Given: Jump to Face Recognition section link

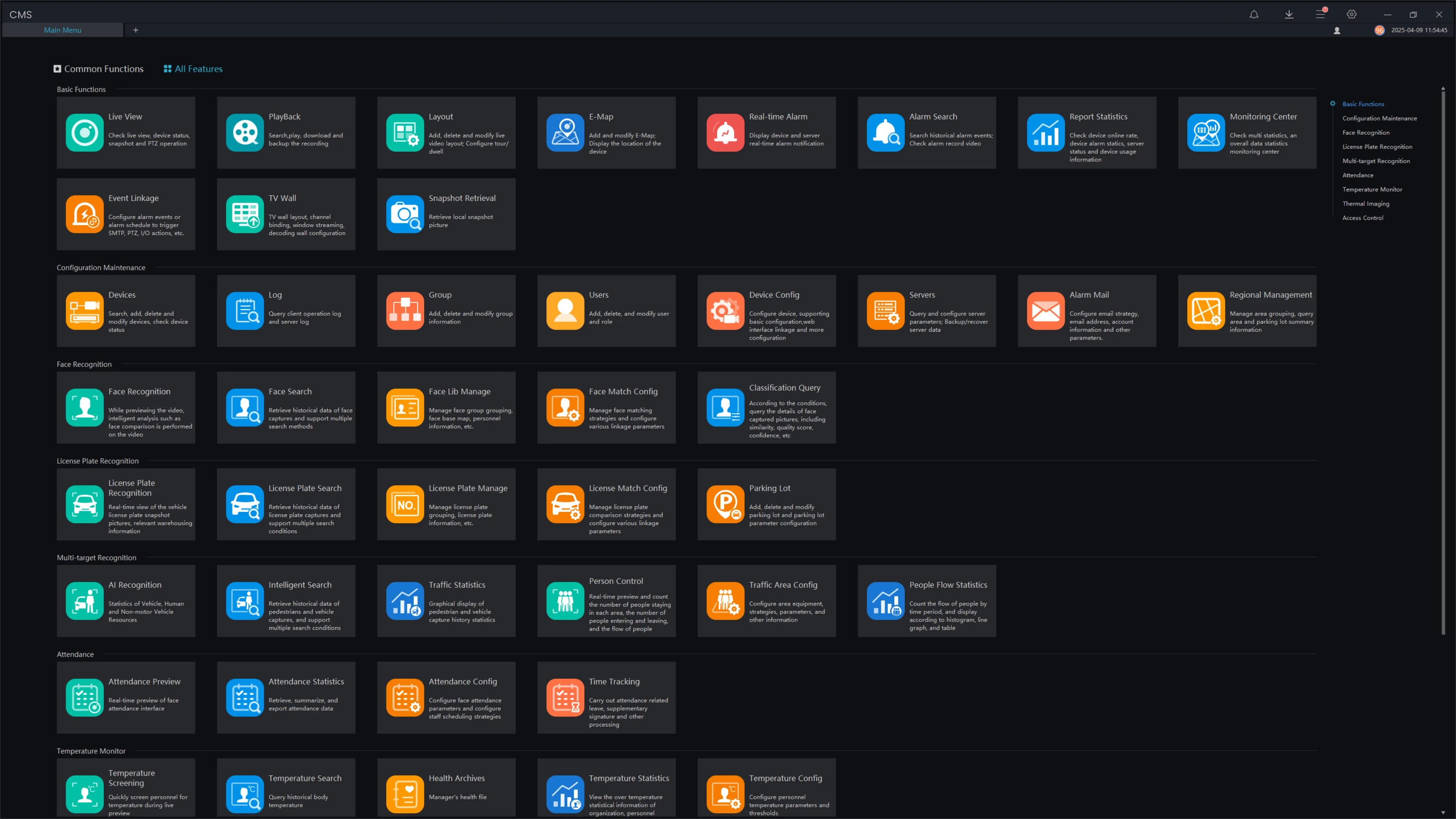Looking at the screenshot, I should 1365,132.
